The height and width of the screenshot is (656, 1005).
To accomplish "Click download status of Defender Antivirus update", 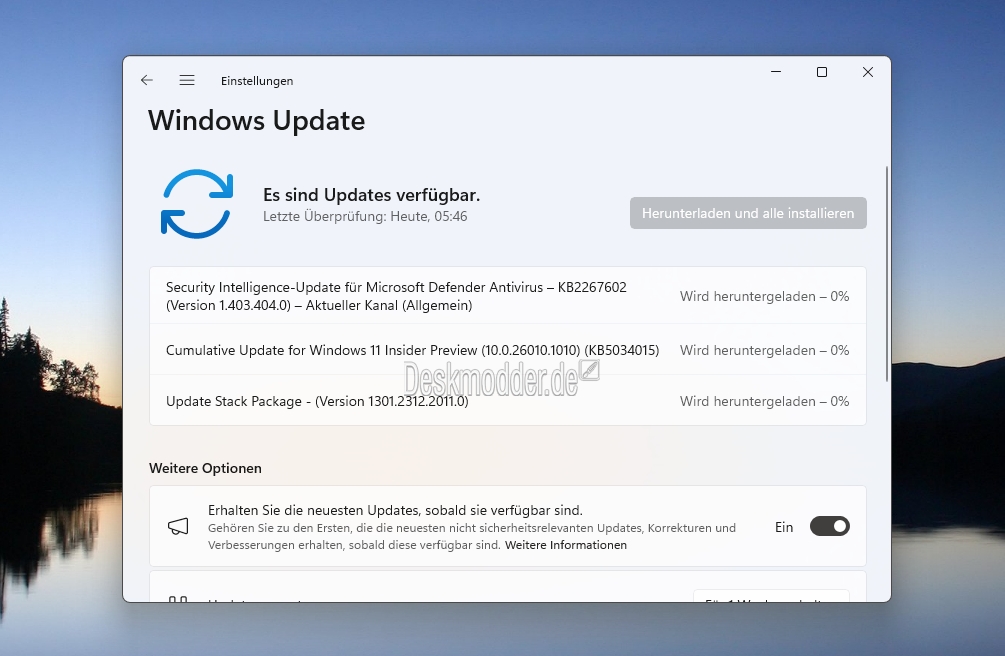I will tap(764, 296).
